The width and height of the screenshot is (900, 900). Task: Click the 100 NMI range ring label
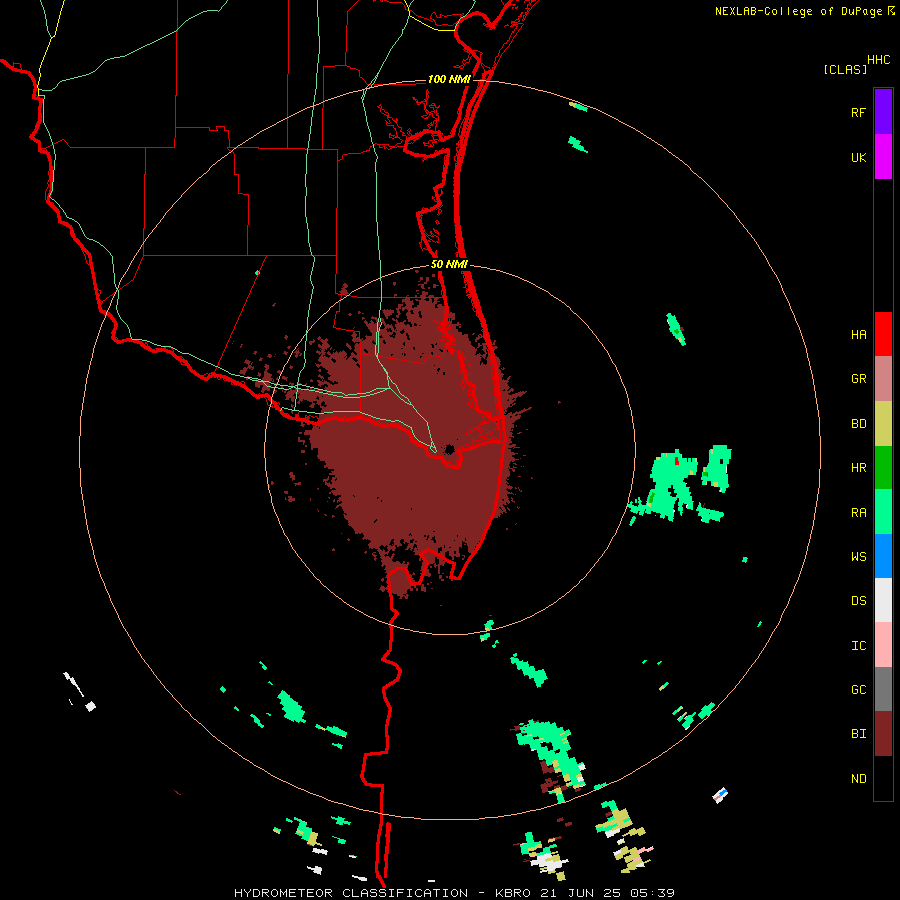click(449, 79)
